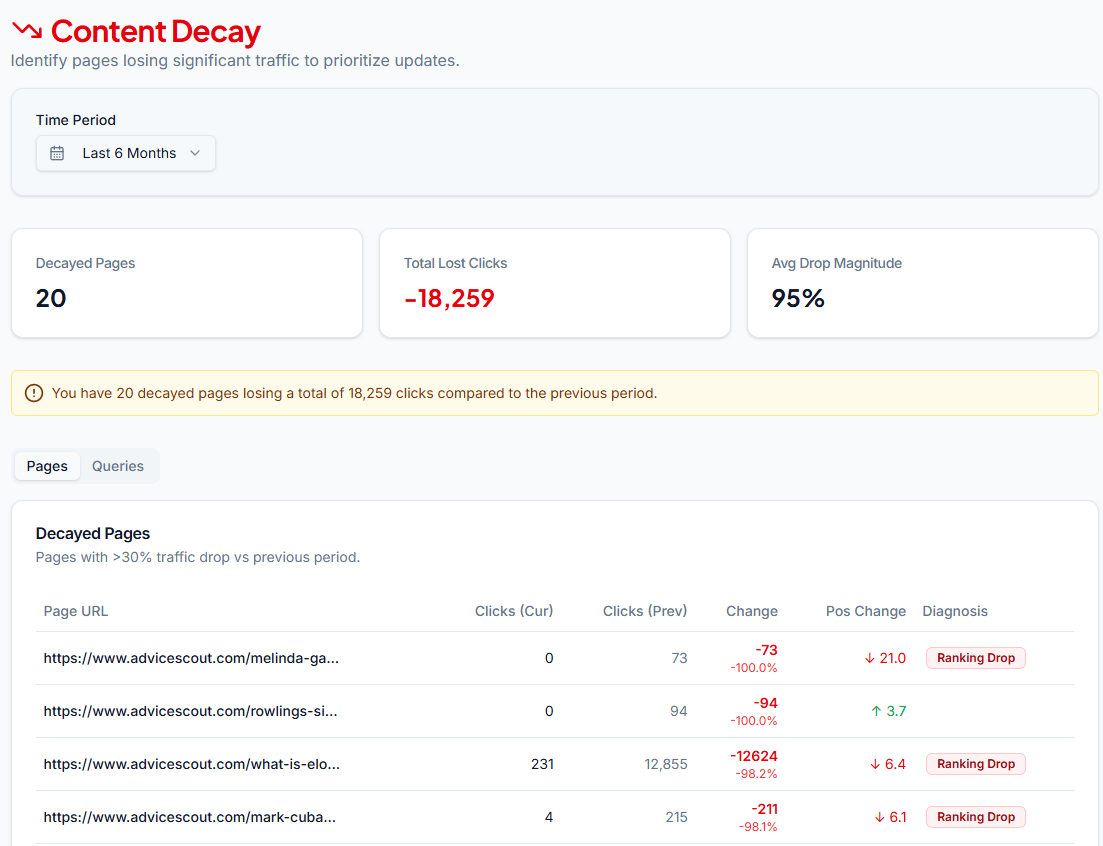Click the Content Decay trending-down icon

[x=27, y=31]
